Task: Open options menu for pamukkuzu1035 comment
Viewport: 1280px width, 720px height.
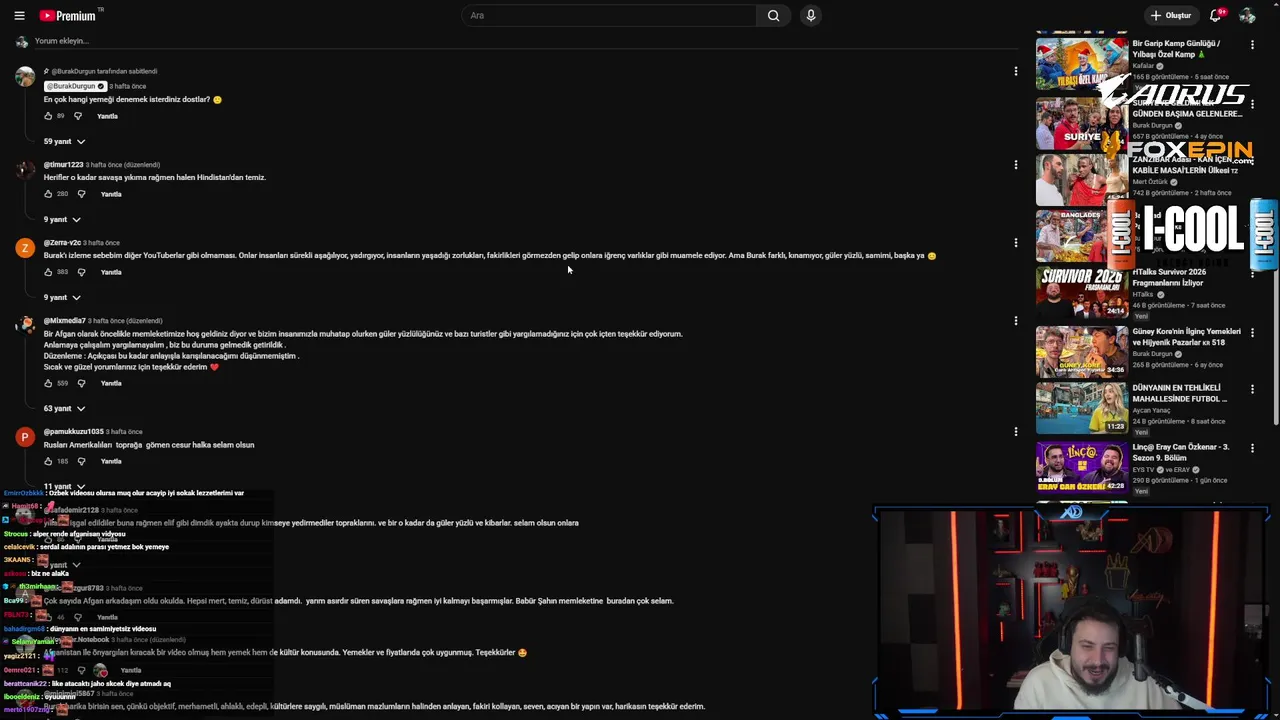Action: (x=1015, y=431)
